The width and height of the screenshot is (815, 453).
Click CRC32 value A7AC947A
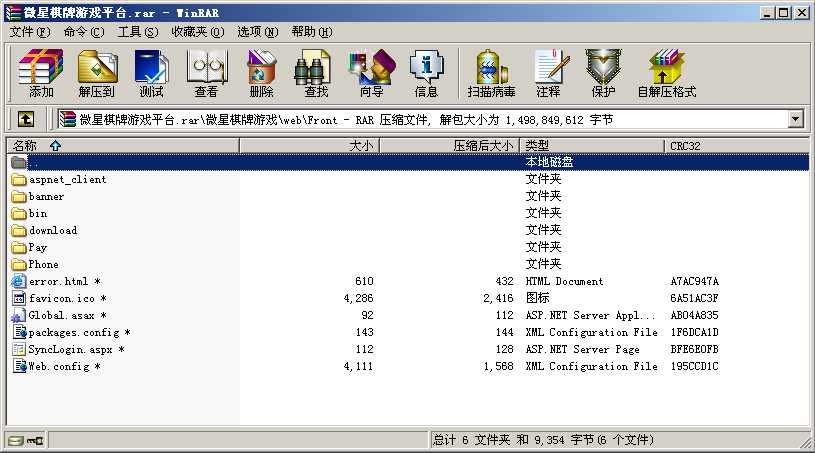[x=694, y=282]
